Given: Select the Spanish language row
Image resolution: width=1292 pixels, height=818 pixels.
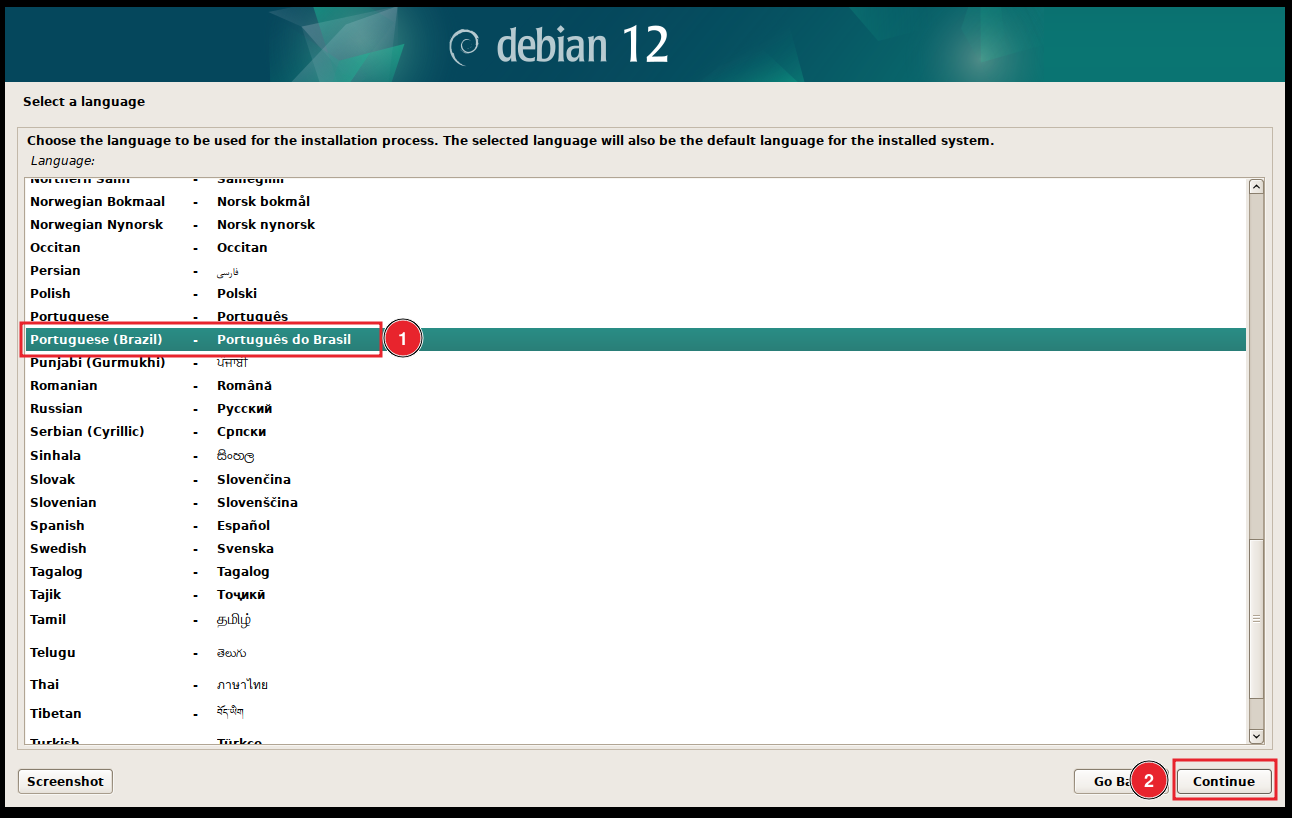Looking at the screenshot, I should (636, 525).
